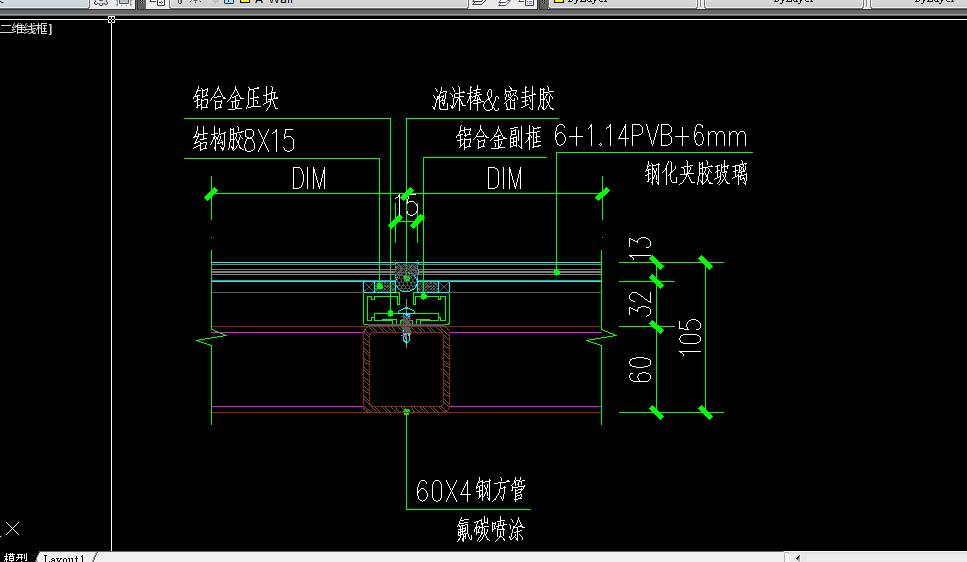This screenshot has width=967, height=562.
Task: Select the 钢化夹胶玻璃 annotation text
Action: [x=696, y=173]
